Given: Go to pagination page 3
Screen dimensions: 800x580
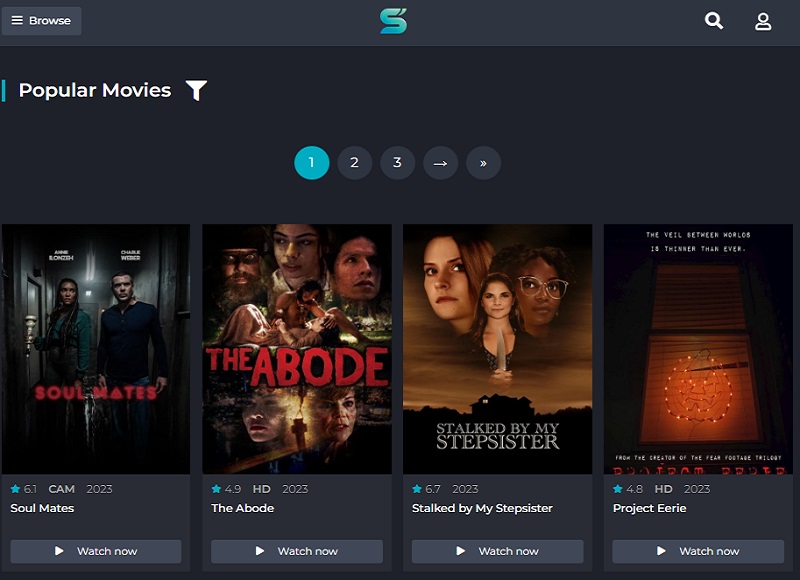Looking at the screenshot, I should pyautogui.click(x=397, y=163).
